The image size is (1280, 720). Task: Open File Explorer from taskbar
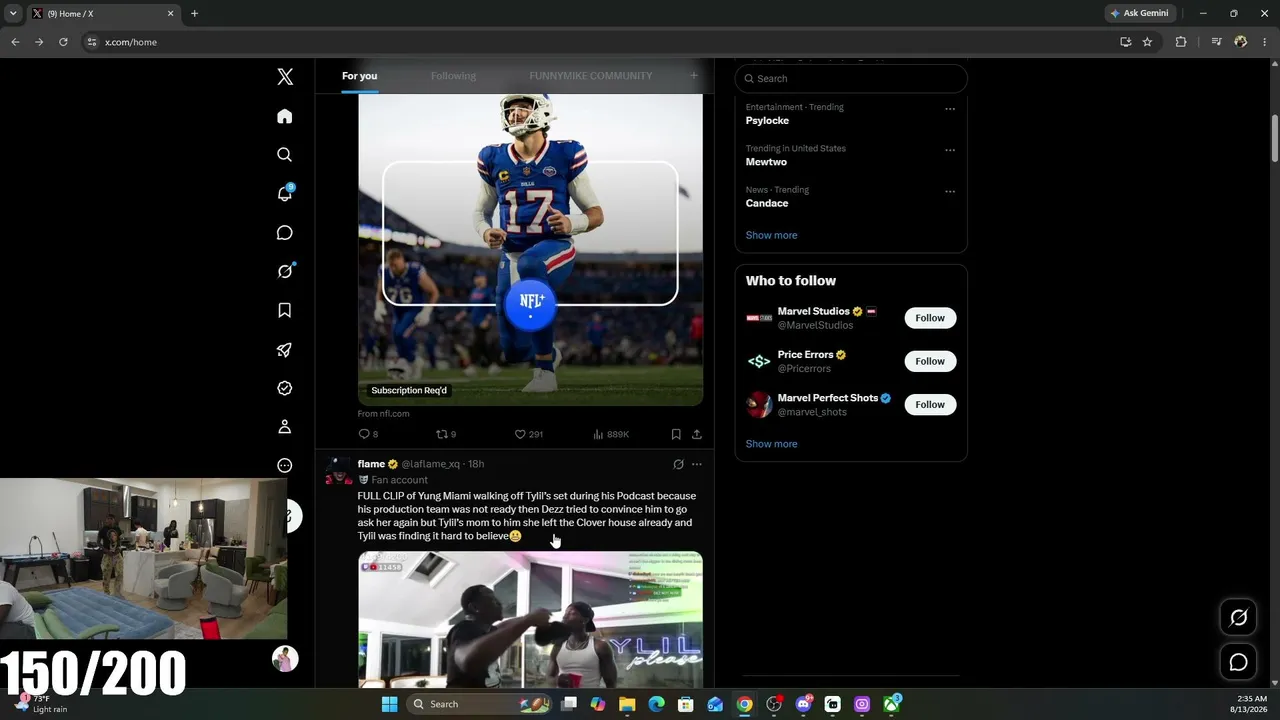[627, 704]
